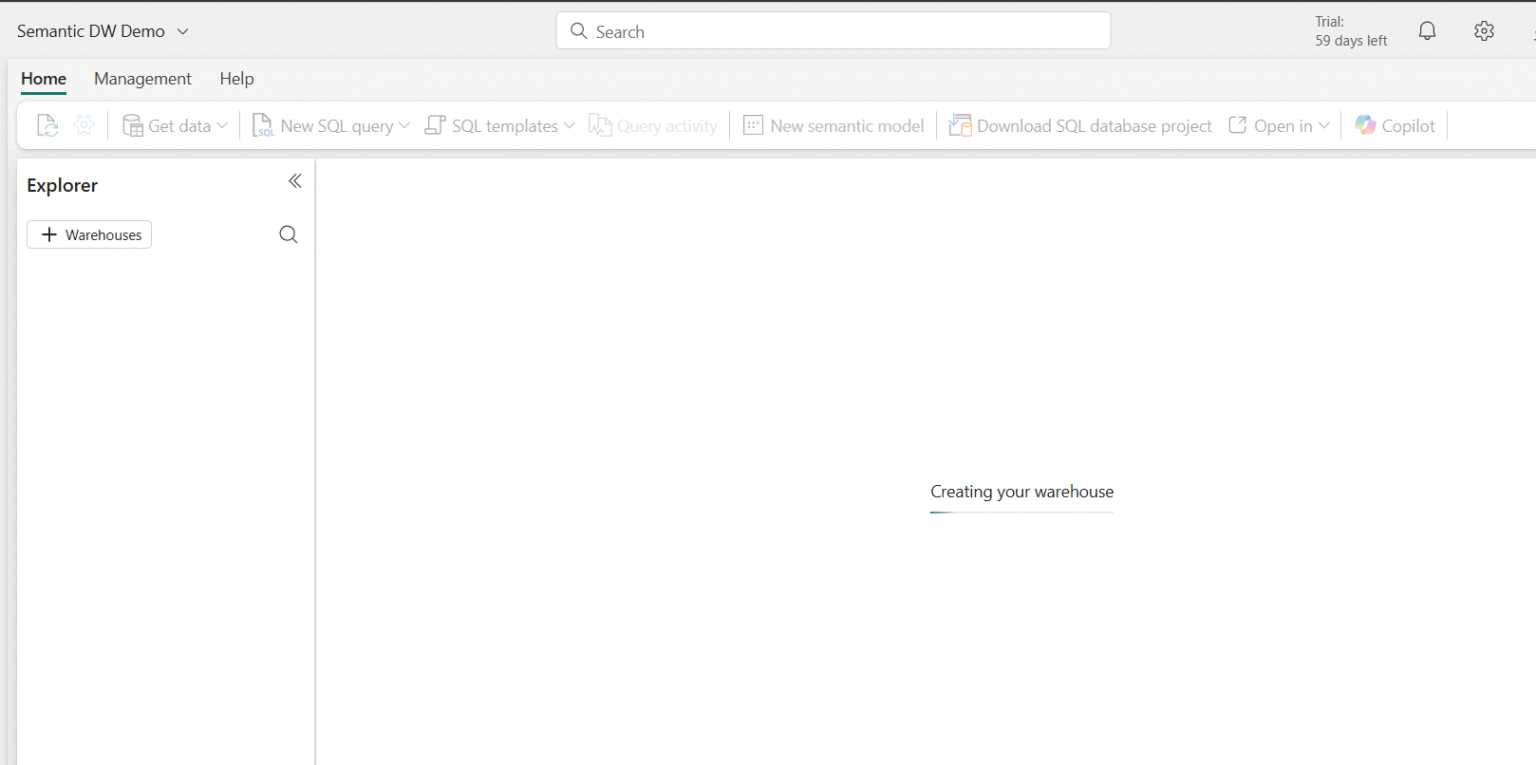
Task: Click the add Warehouses button
Action: [89, 235]
